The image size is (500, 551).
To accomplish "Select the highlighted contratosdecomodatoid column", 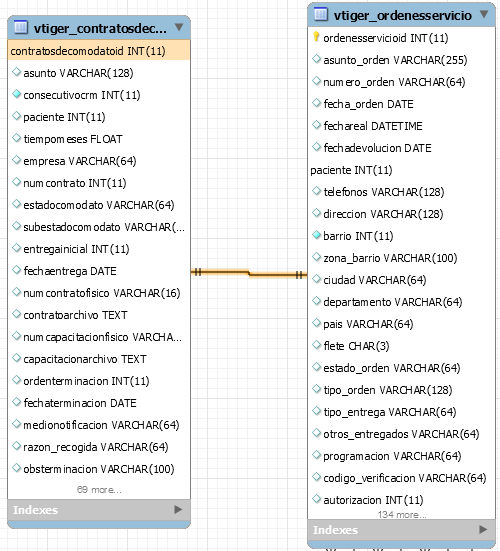I will click(99, 51).
